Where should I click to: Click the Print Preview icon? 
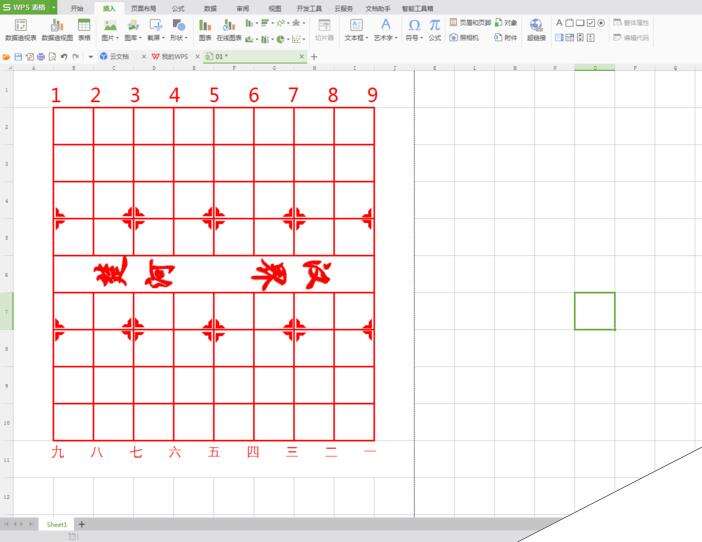click(x=52, y=57)
